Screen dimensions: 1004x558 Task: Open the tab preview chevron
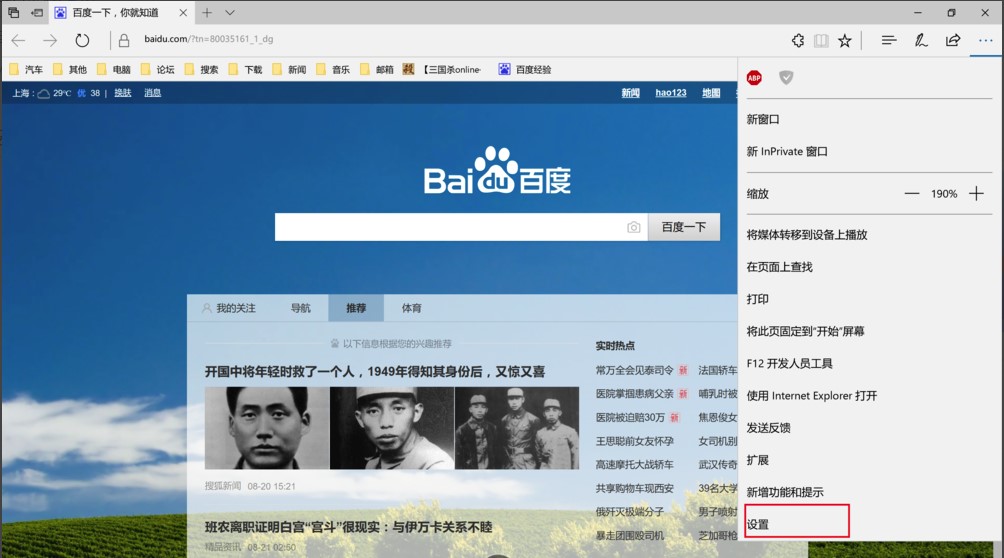click(230, 12)
